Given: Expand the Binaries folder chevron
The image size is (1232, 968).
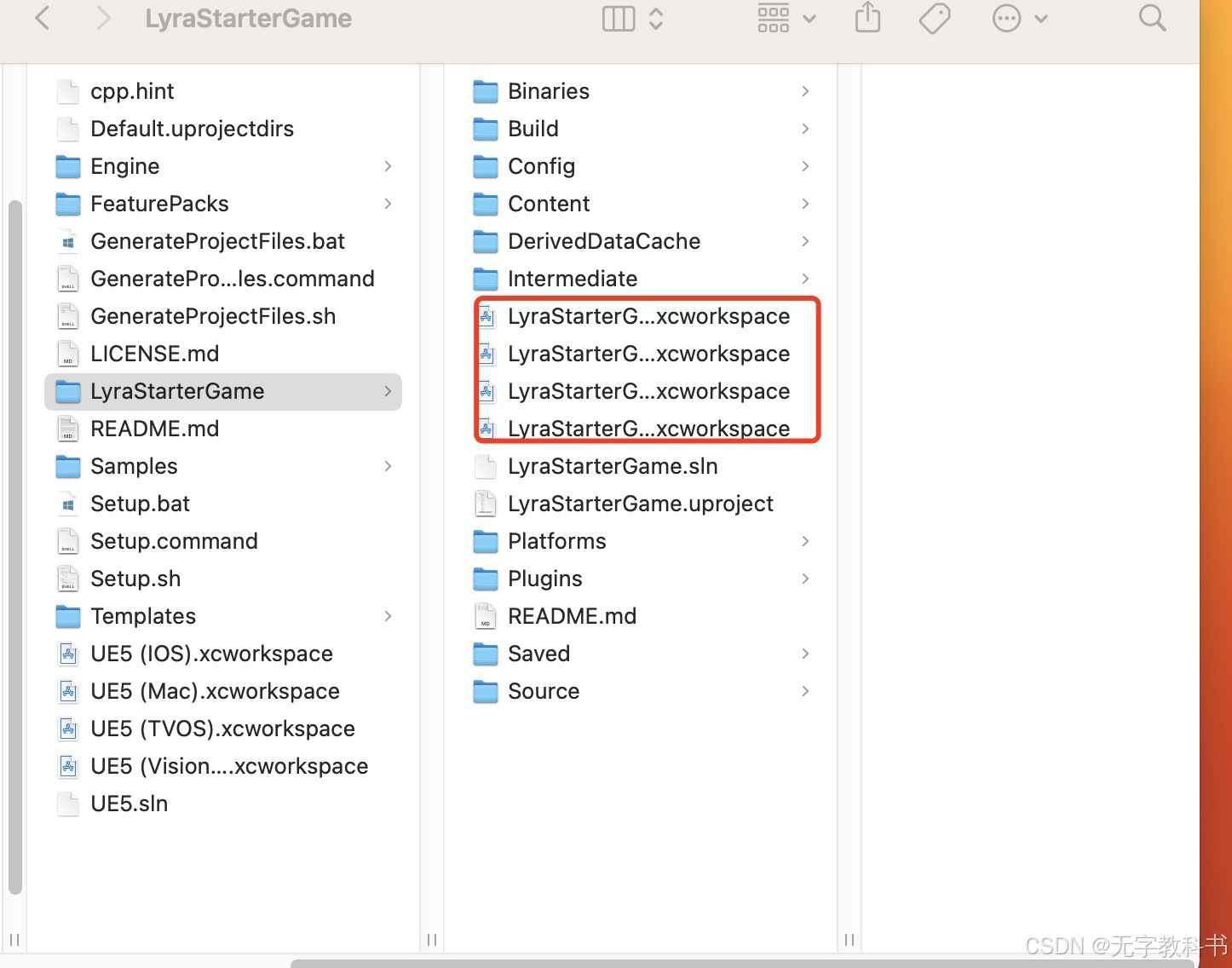Looking at the screenshot, I should [x=805, y=91].
